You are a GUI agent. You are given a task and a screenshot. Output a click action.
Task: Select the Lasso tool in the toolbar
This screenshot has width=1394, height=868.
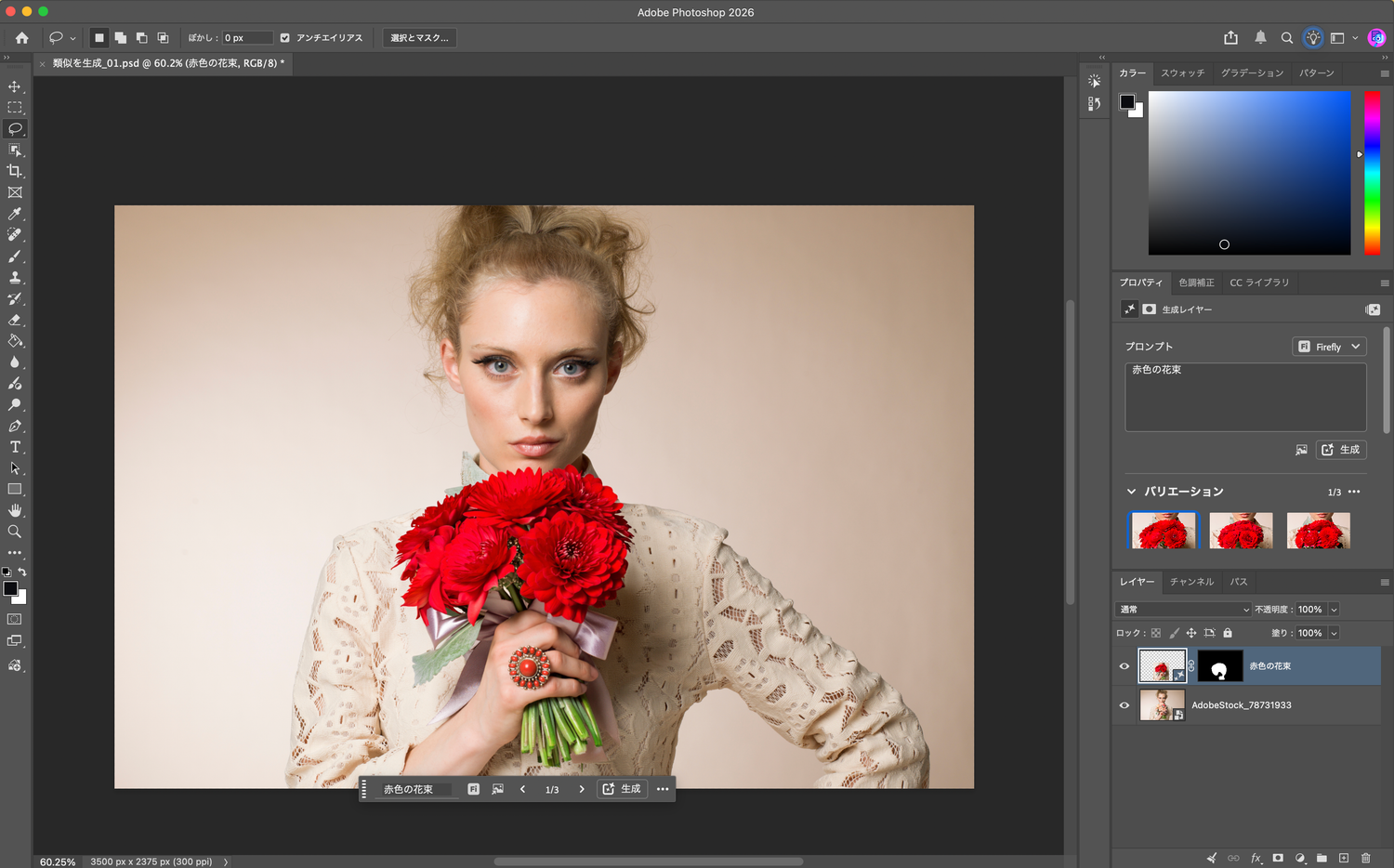pos(15,129)
